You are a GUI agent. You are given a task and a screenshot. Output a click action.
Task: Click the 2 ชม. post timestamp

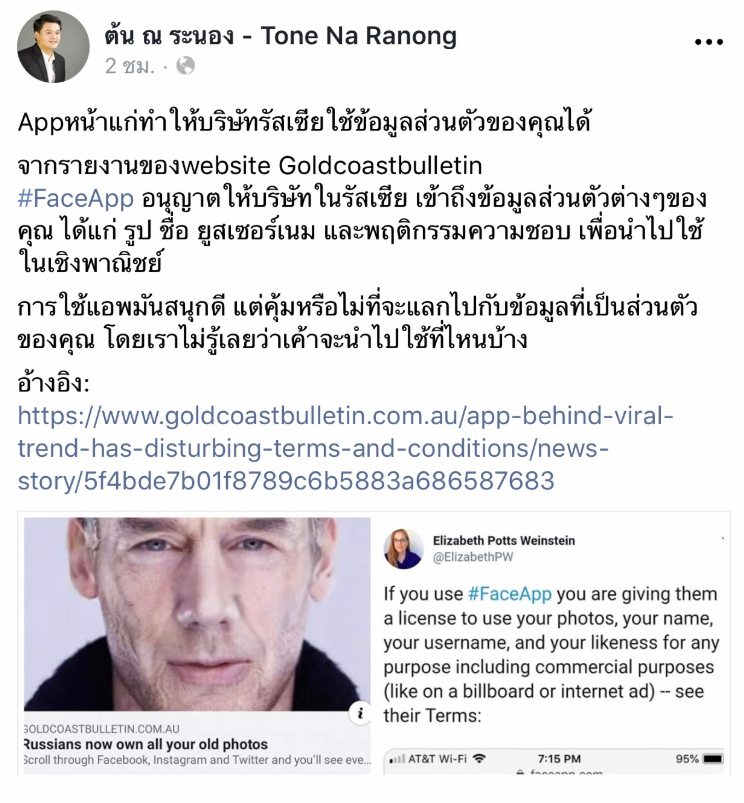tap(130, 66)
